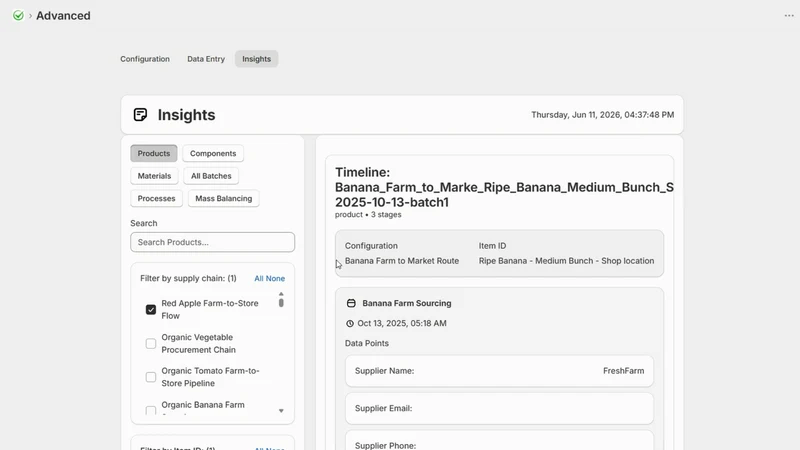
Task: Click the Oct 13, 2025, 05:18 AM timestamp
Action: (402, 323)
